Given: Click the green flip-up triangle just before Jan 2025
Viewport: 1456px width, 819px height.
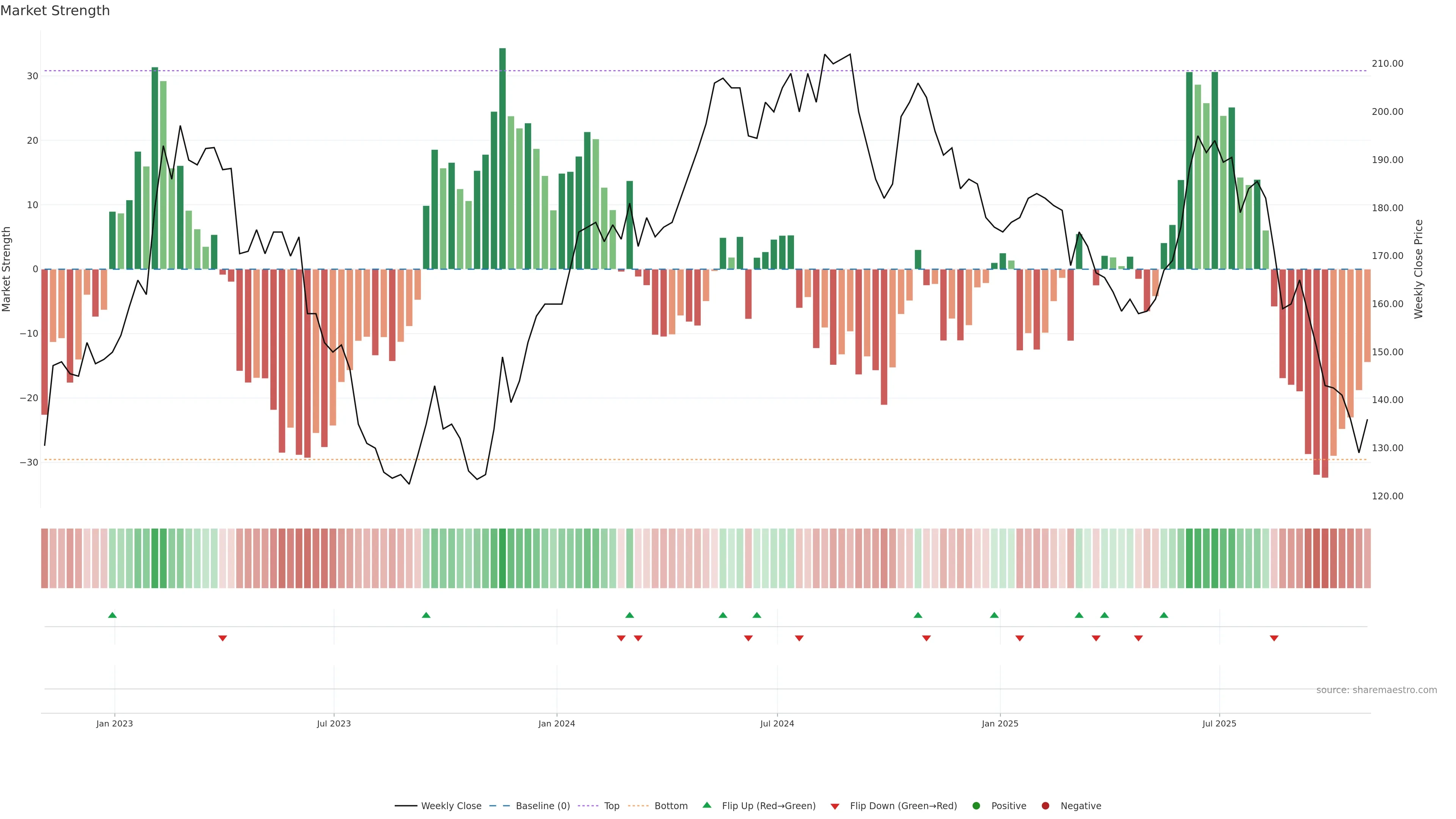Looking at the screenshot, I should tap(994, 615).
